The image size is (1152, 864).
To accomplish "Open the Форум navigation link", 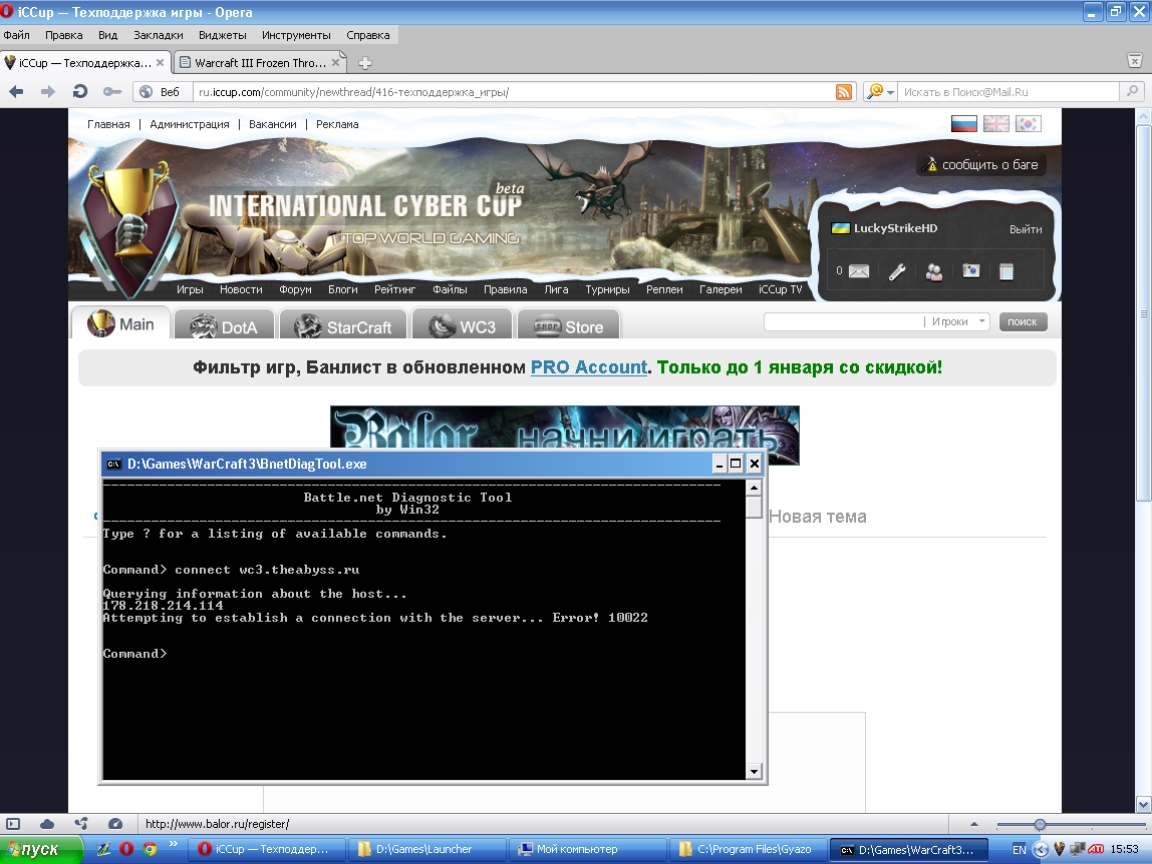I will pyautogui.click(x=295, y=289).
